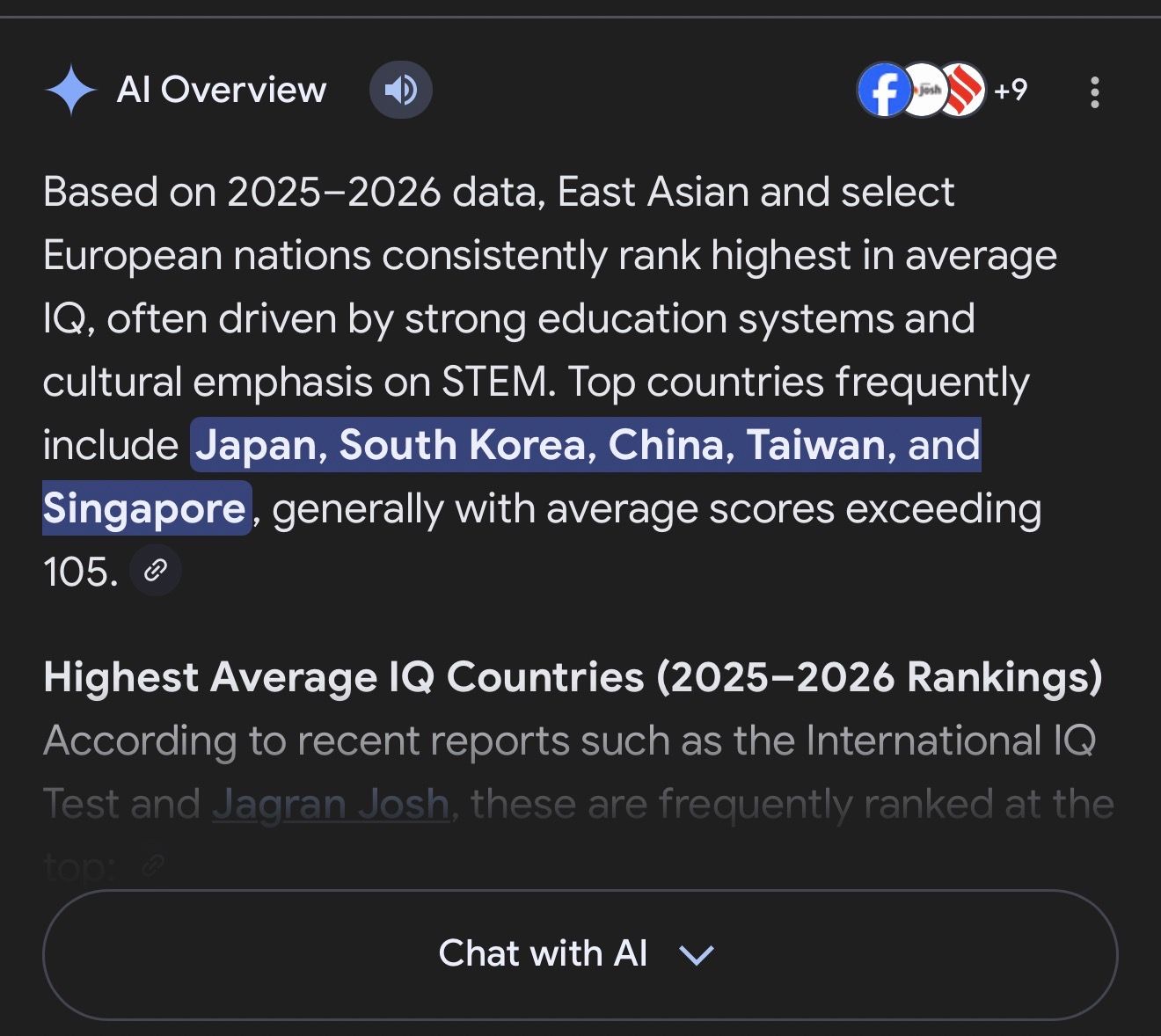Open the three-dot more options menu
This screenshot has width=1161, height=1036.
(x=1094, y=91)
